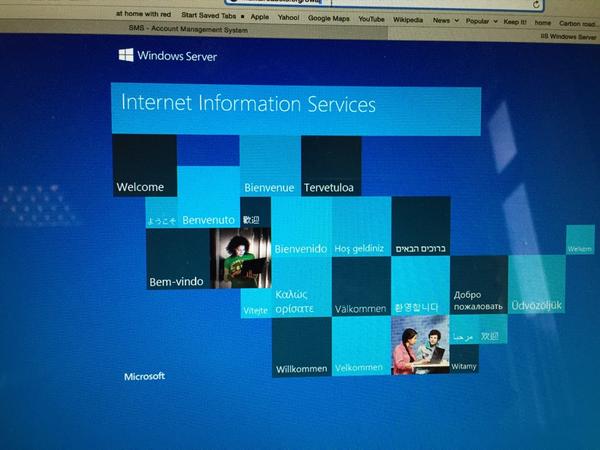600x450 pixels.
Task: Switch to SMS - Account Management System tab
Action: coord(188,29)
